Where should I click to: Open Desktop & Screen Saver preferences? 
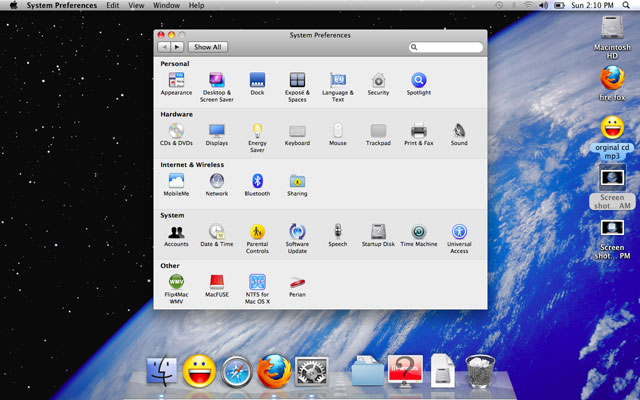(x=217, y=87)
